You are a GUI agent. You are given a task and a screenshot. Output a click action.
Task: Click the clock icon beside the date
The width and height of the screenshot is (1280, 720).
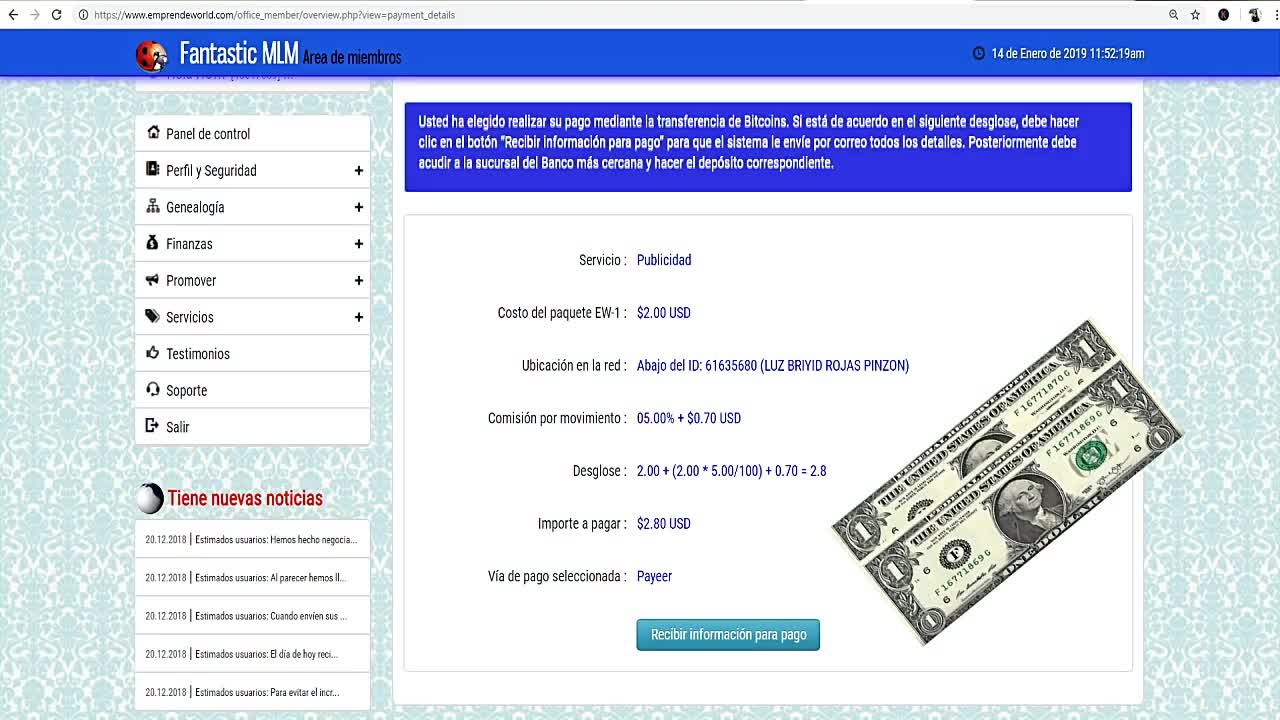coord(978,53)
